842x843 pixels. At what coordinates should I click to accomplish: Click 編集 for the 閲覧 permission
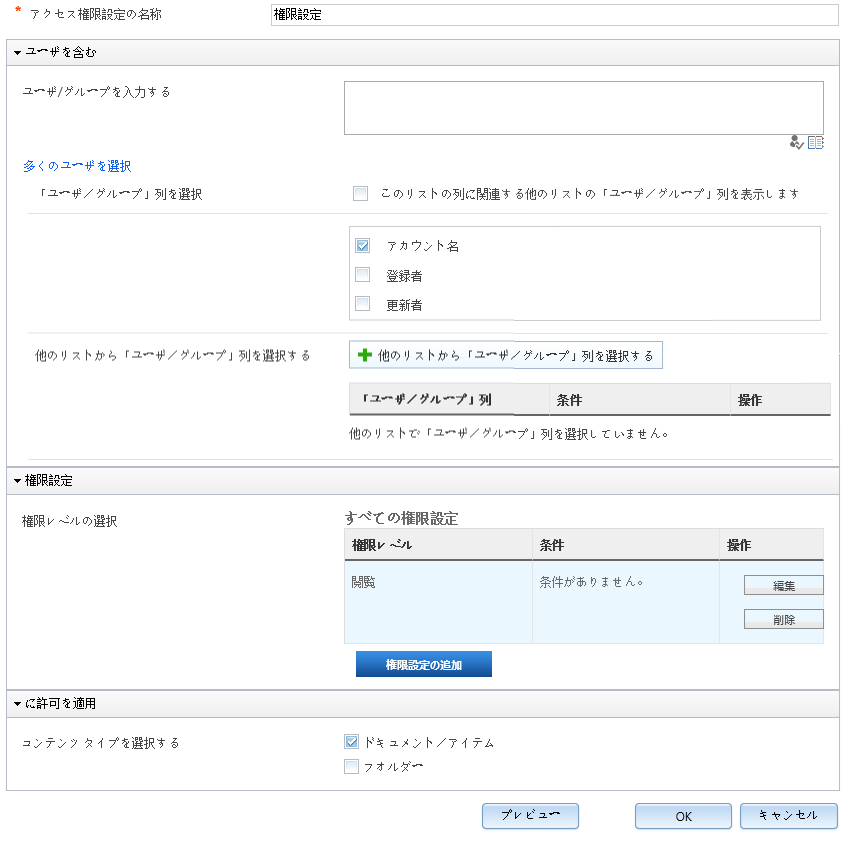click(x=783, y=585)
